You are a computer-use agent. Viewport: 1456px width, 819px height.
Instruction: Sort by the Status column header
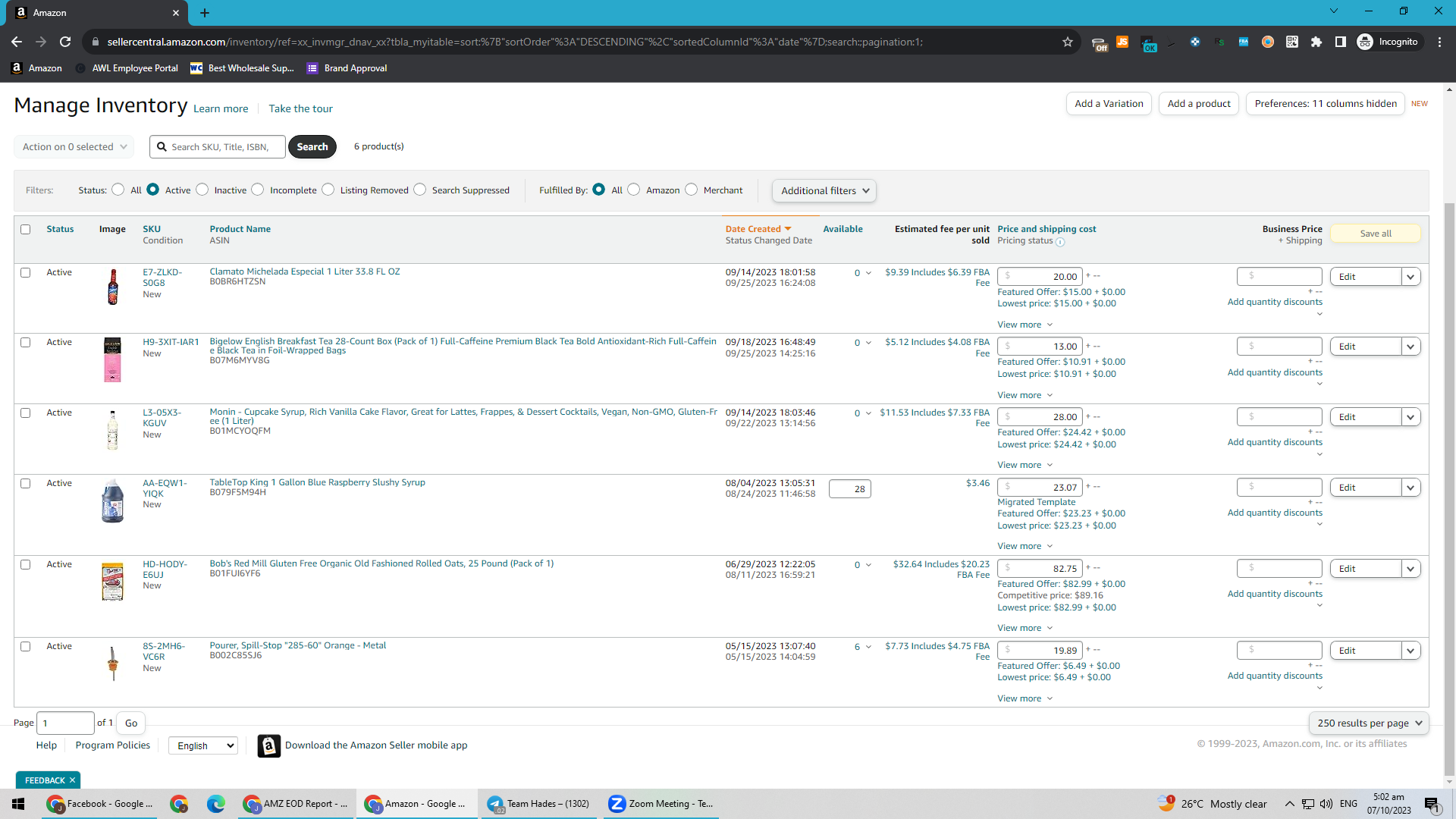60,229
